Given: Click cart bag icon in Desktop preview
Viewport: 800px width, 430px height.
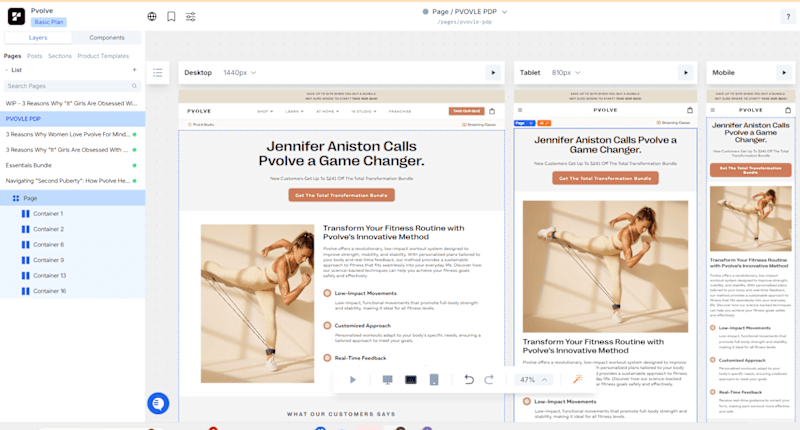Looking at the screenshot, I should click(492, 111).
